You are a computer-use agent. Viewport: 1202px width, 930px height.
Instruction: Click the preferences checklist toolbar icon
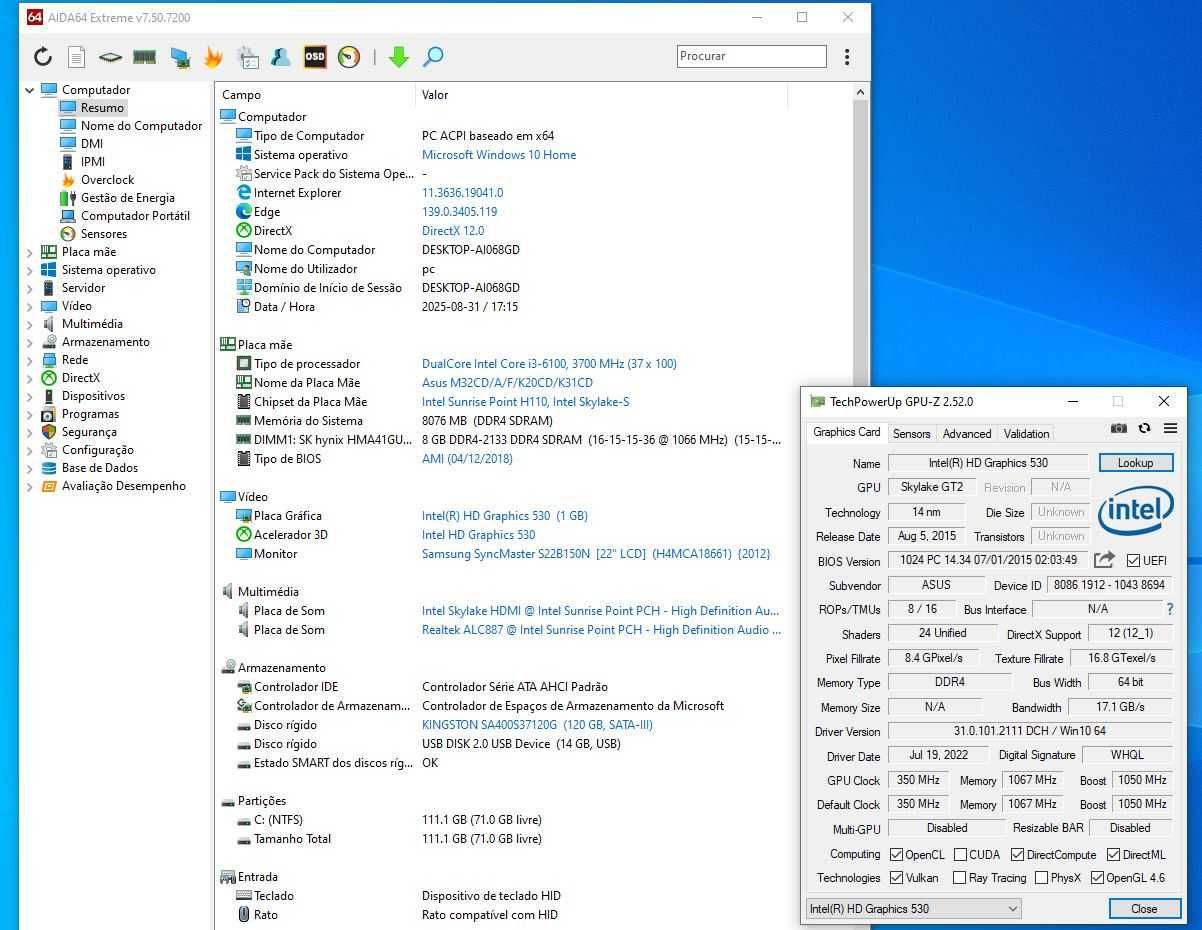pos(247,57)
